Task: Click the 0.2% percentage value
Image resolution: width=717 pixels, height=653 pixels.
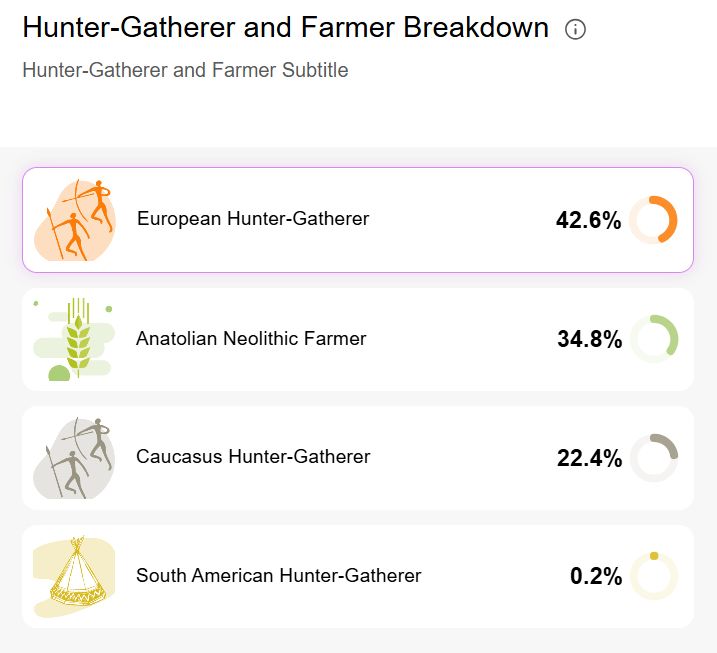Action: [x=596, y=576]
